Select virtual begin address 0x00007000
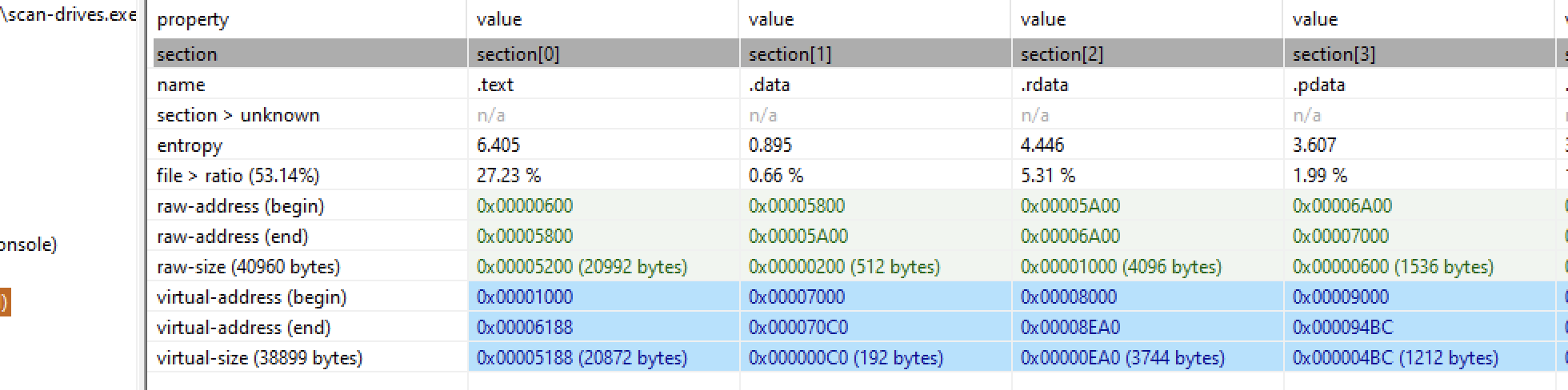1568x390 pixels. [797, 297]
